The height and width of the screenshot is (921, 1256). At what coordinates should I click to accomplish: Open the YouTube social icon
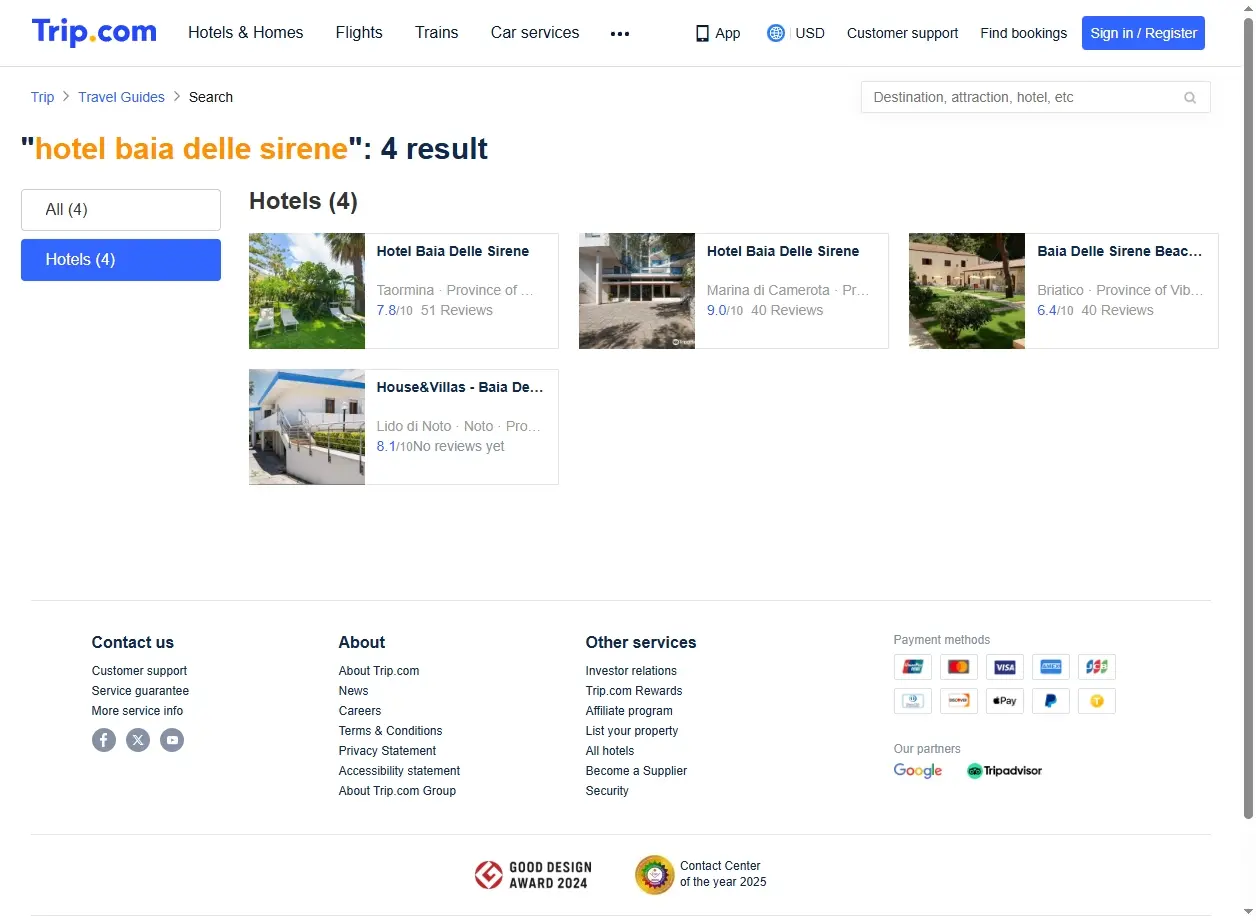coord(172,740)
